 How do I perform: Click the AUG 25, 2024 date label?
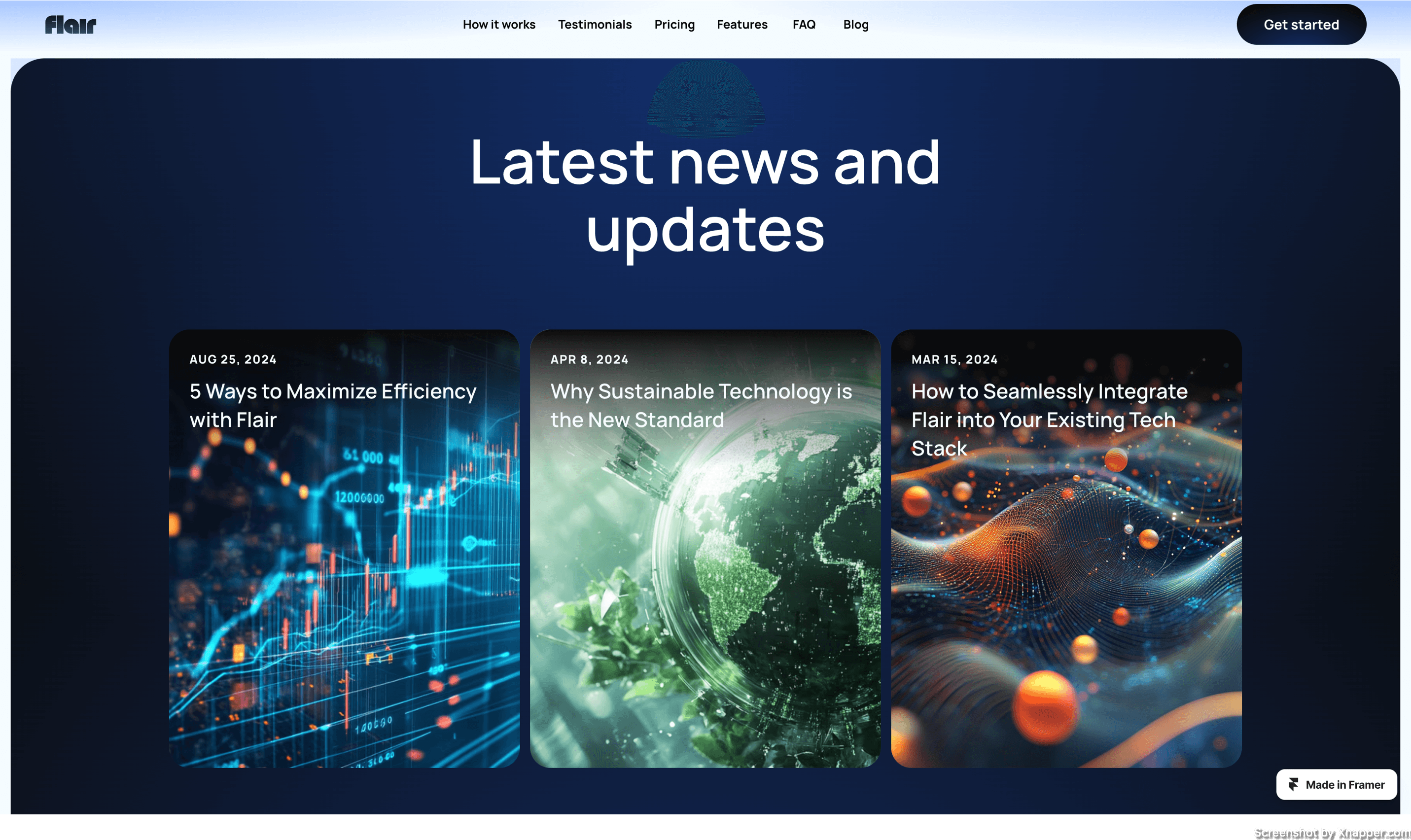click(233, 359)
